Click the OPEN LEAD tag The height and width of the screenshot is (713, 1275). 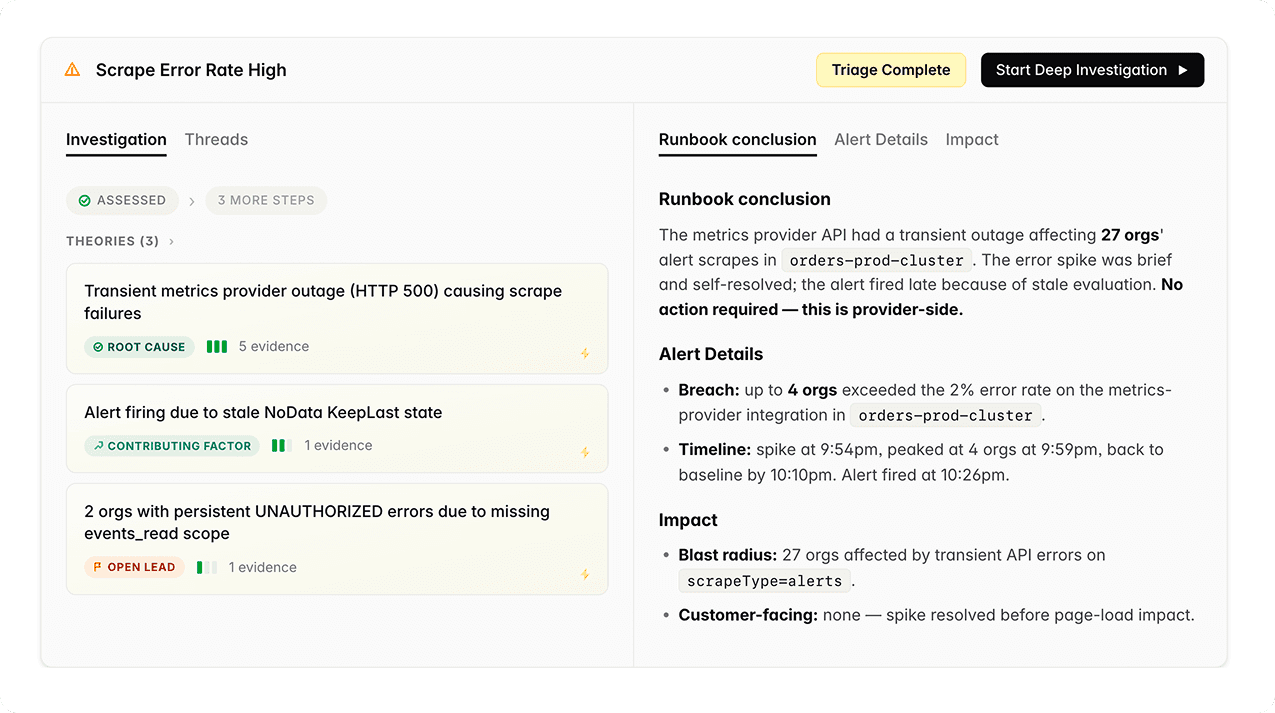(134, 567)
